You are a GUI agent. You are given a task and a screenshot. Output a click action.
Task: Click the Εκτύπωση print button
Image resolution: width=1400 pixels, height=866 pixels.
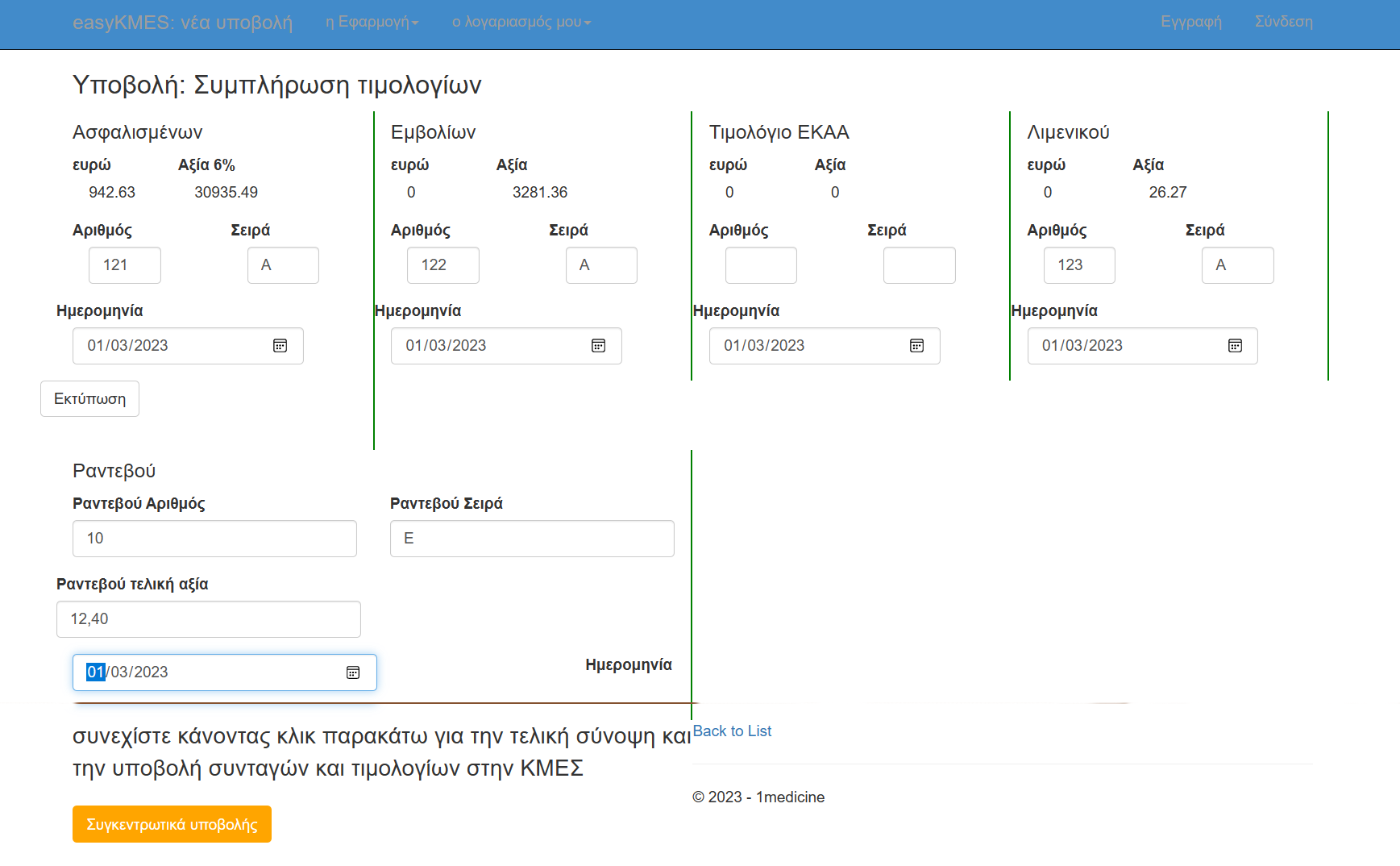click(x=89, y=399)
